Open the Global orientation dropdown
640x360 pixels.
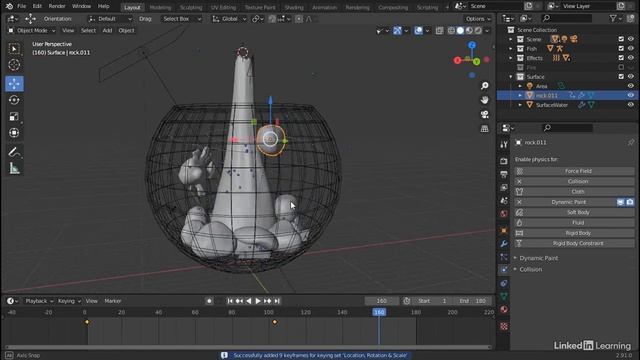click(x=230, y=19)
